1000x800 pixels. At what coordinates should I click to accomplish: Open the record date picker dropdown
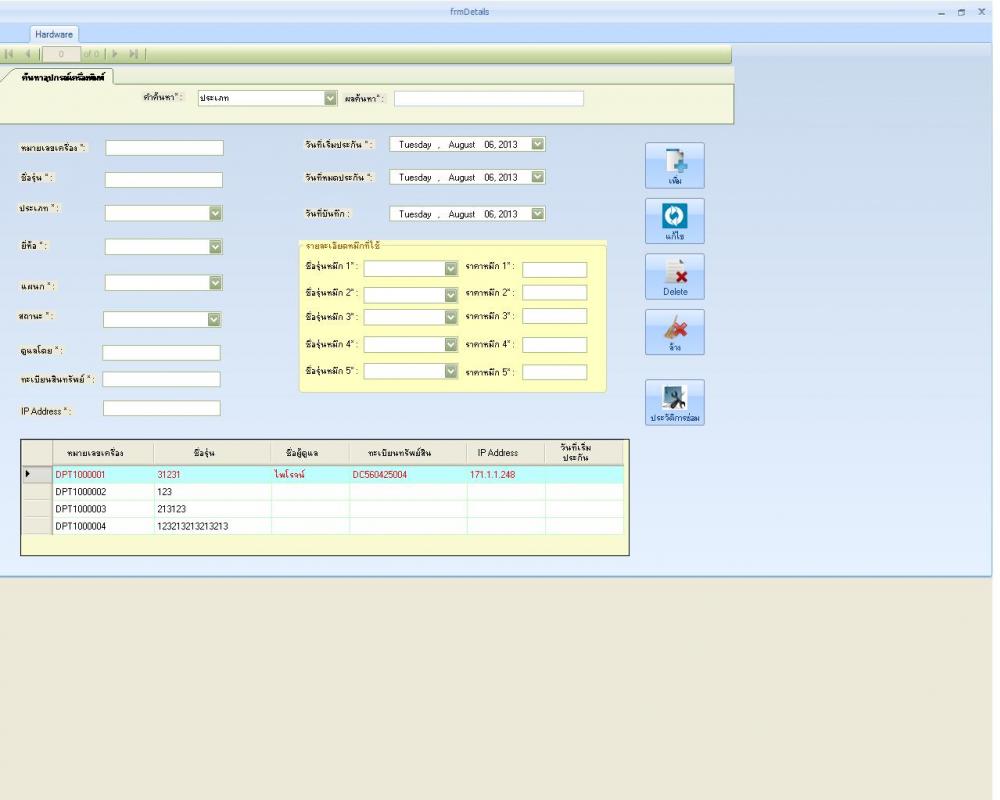click(538, 214)
